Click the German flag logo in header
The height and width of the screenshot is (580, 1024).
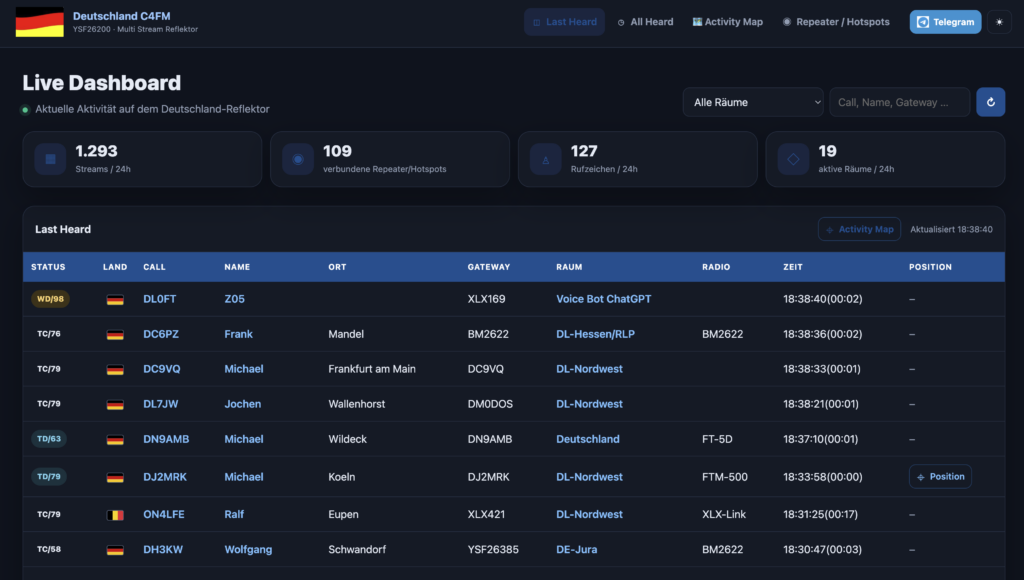coord(39,22)
